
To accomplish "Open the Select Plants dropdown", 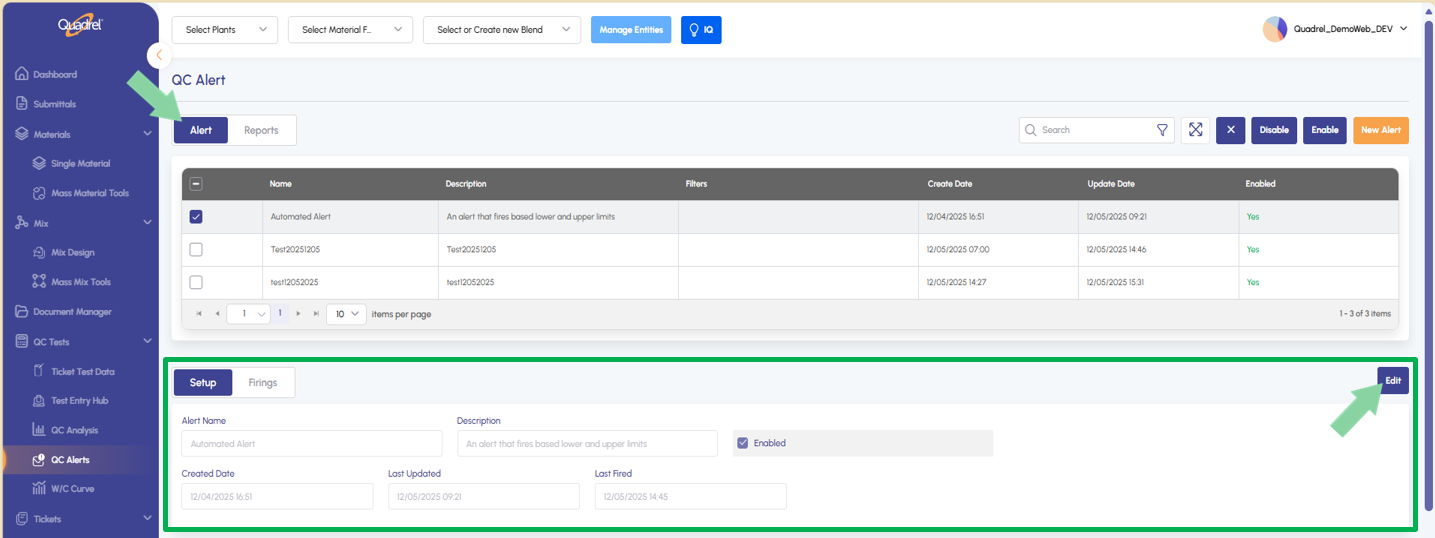I will [x=225, y=30].
